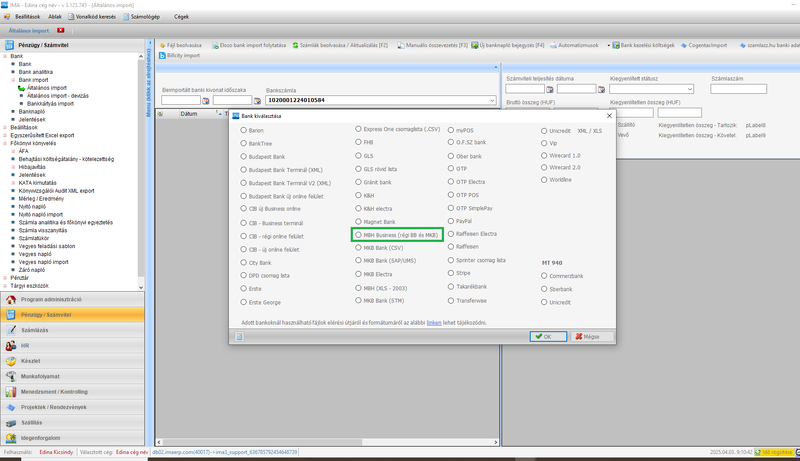Click the vertical Menü hide strip
Image resolution: width=800 pixels, height=461 pixels.
click(x=149, y=82)
